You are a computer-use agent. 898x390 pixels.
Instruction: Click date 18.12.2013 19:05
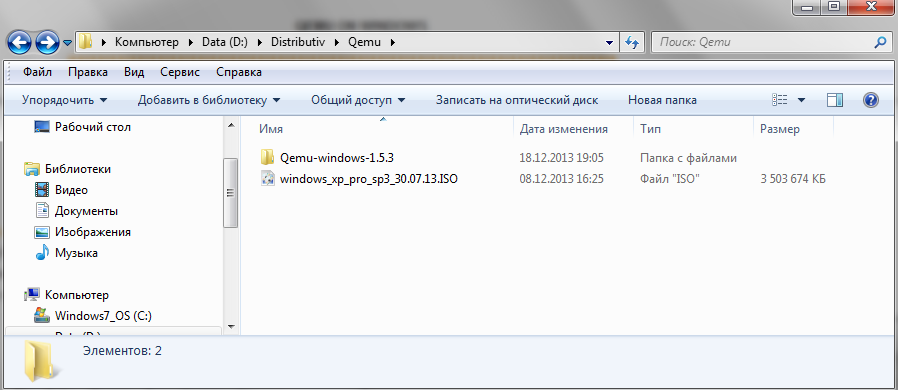click(561, 157)
